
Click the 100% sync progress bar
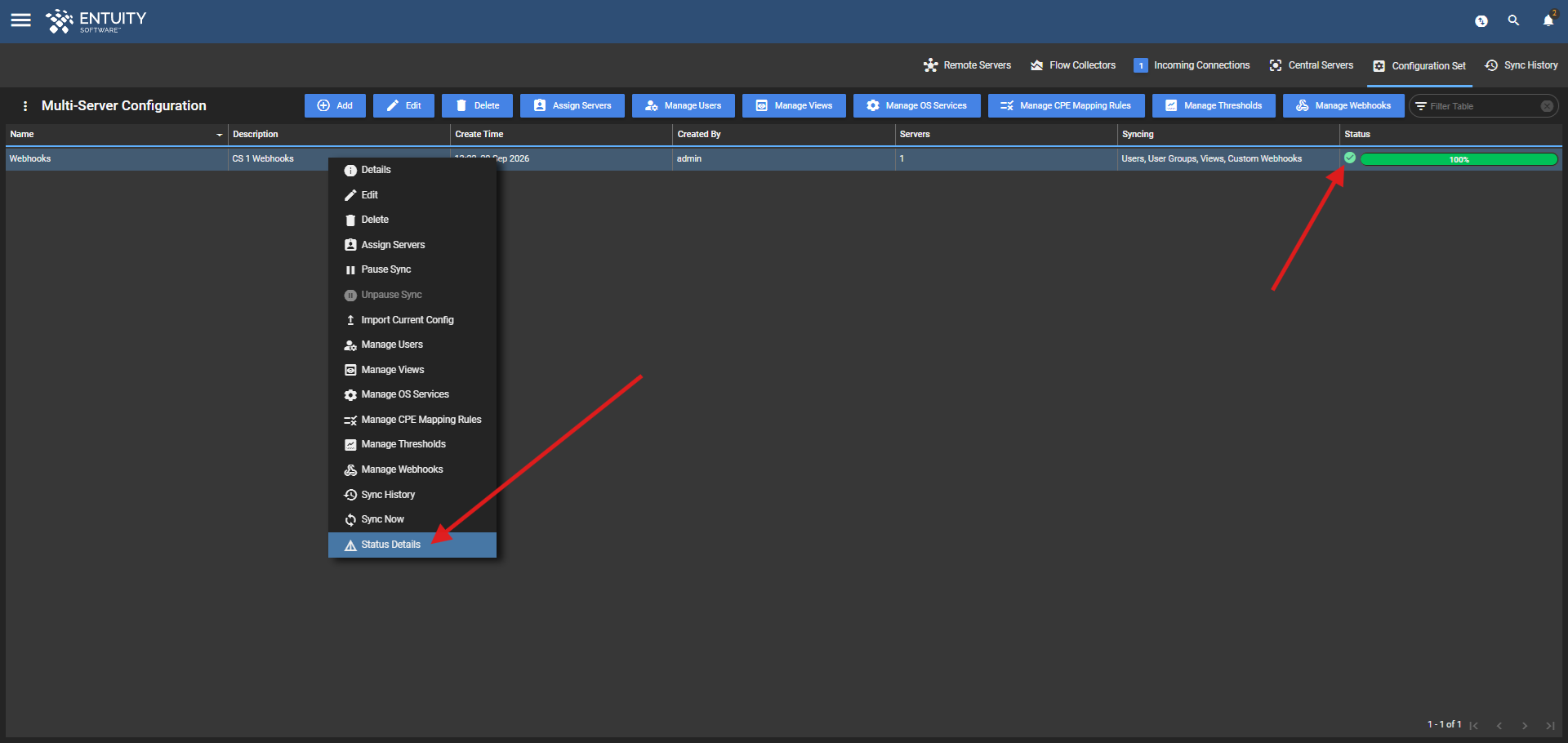coord(1459,159)
